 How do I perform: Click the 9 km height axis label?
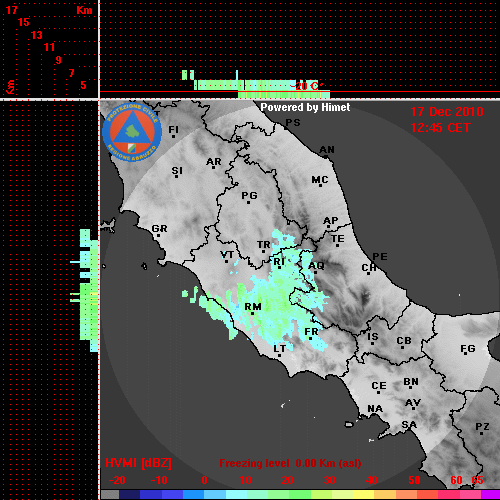59,60
